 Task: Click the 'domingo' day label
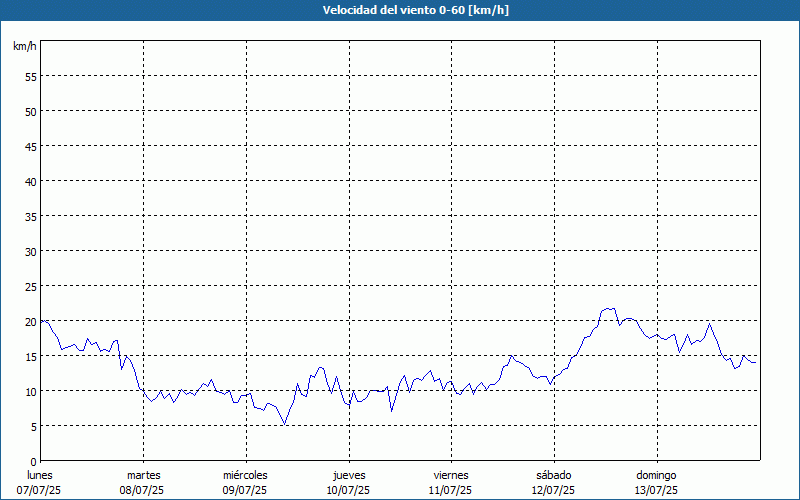656,475
